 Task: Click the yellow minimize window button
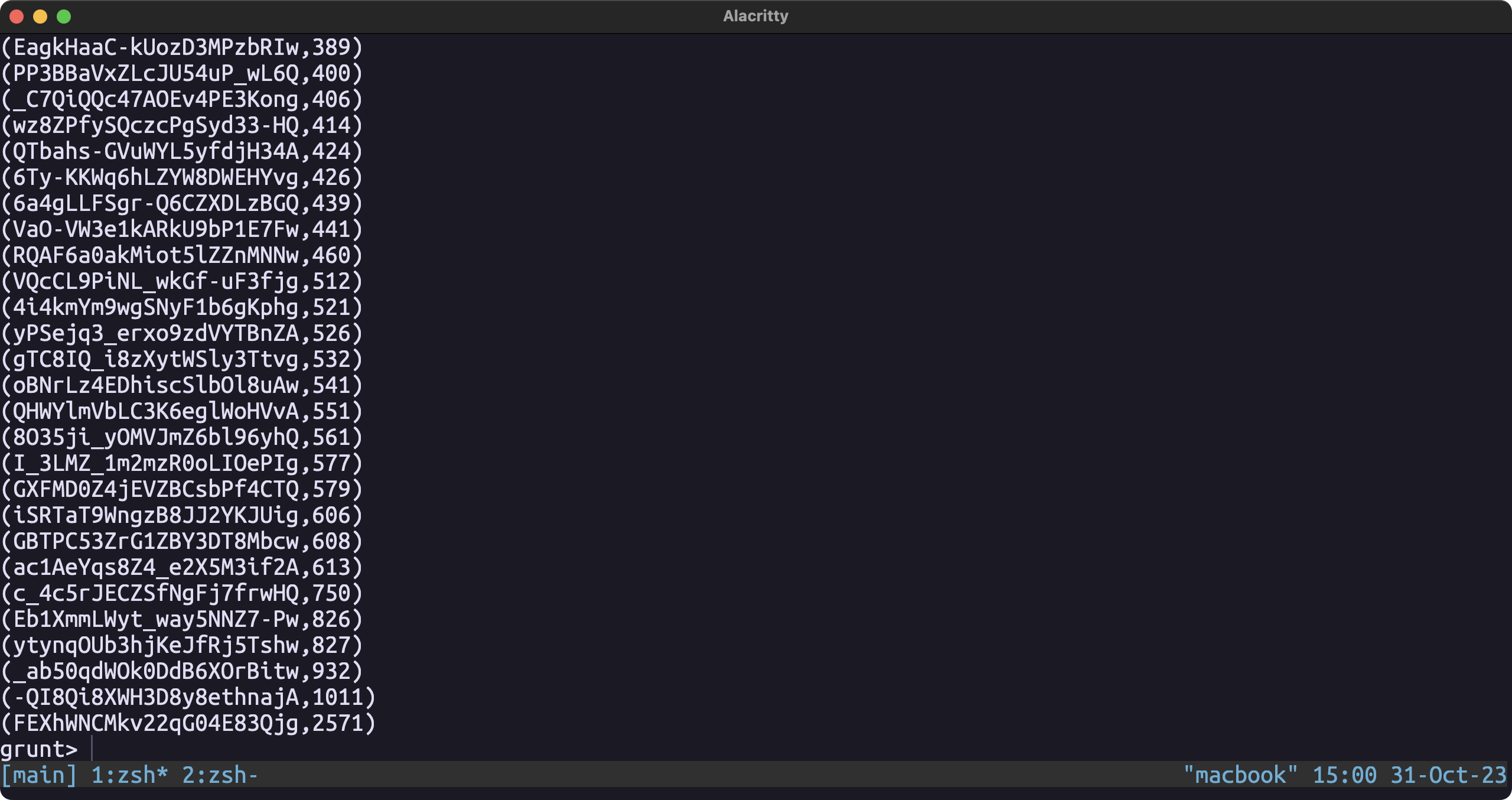[x=40, y=17]
